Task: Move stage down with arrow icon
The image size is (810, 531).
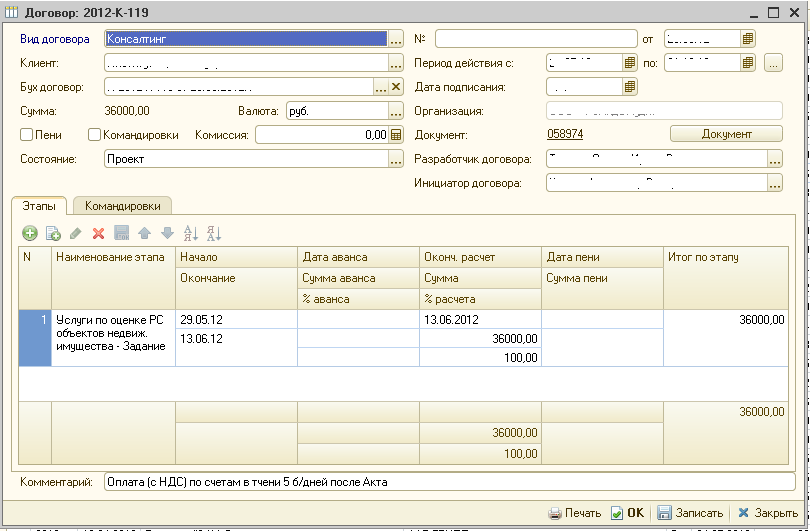Action: (x=167, y=233)
